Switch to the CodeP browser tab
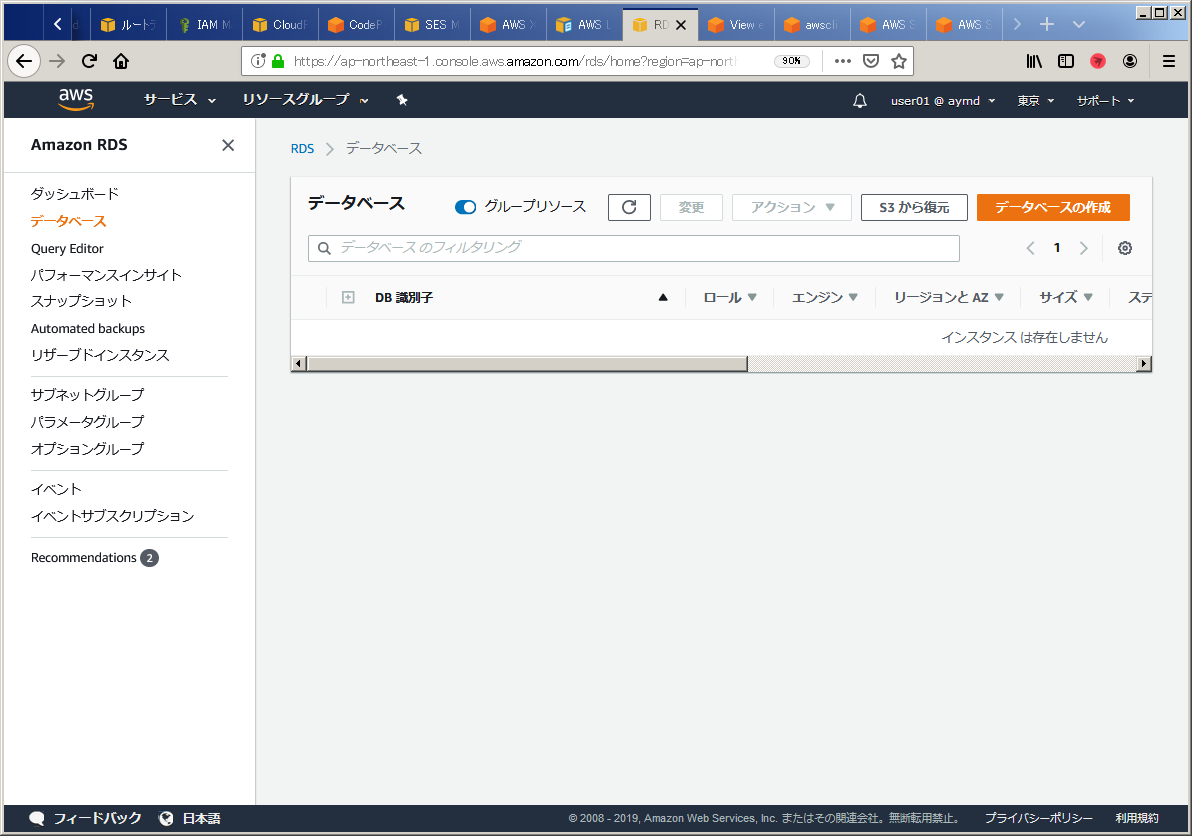The image size is (1192, 836). click(356, 24)
